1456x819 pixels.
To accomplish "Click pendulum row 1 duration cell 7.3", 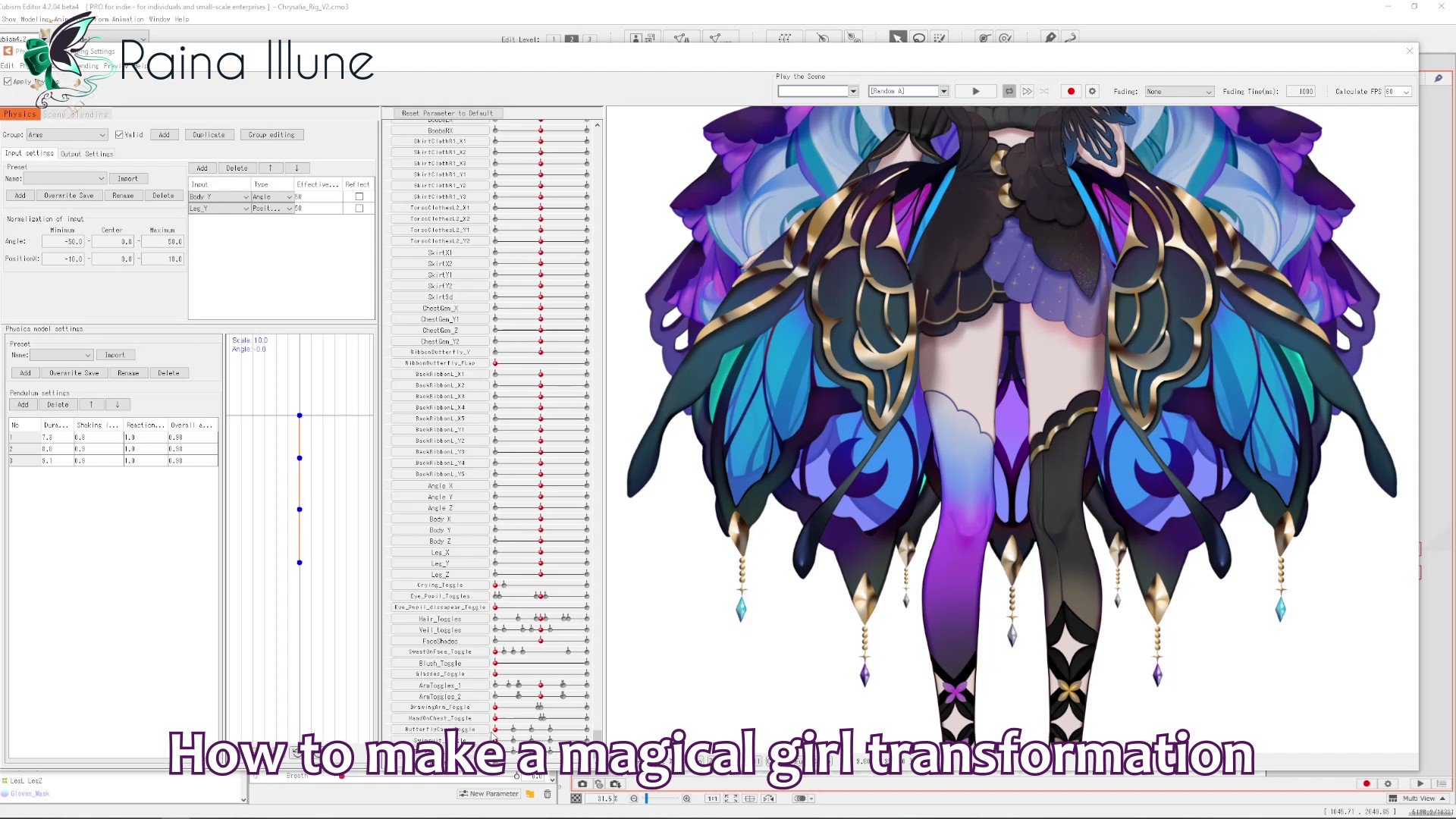I will [x=57, y=438].
